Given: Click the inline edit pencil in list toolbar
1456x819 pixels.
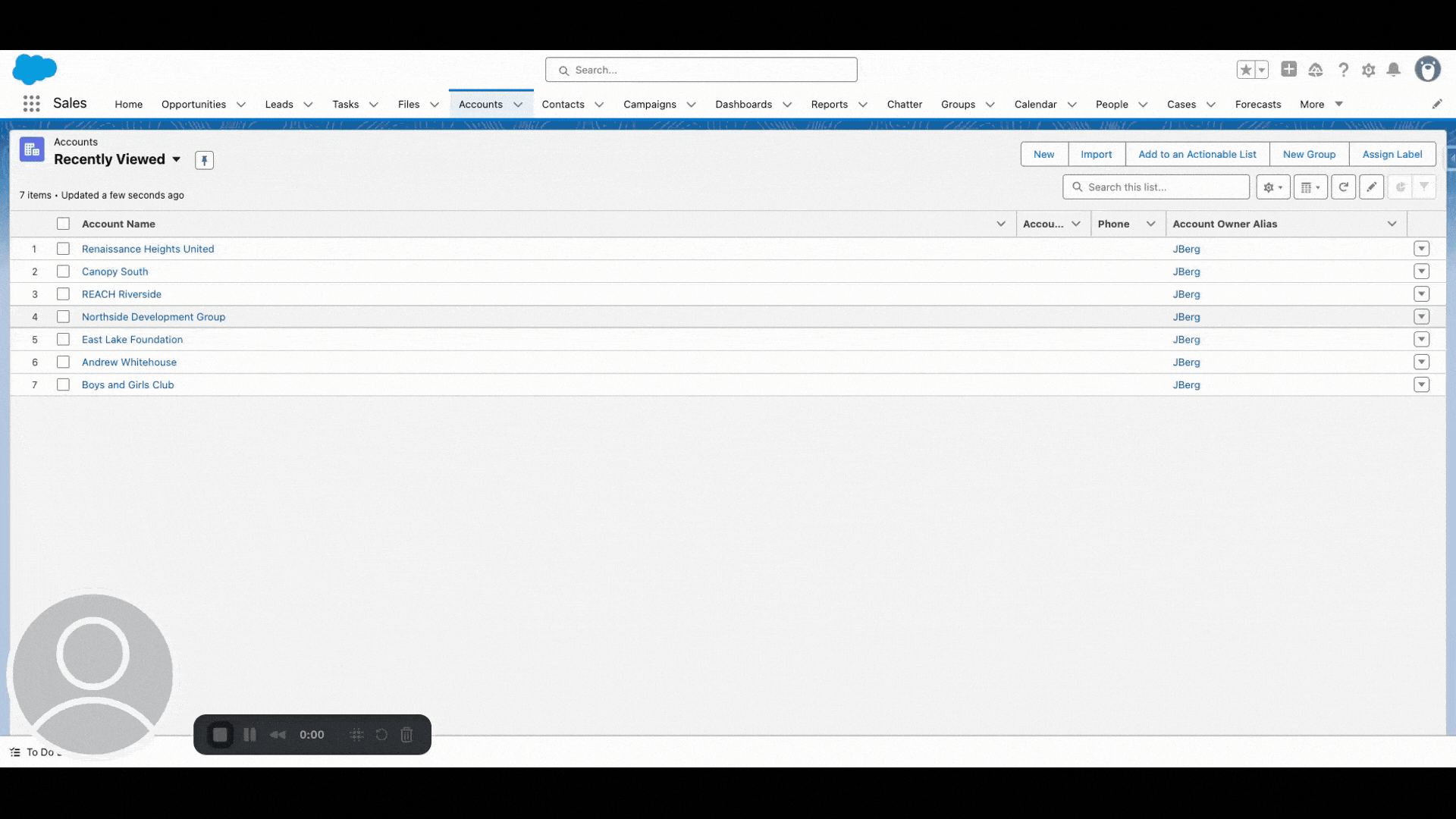Looking at the screenshot, I should pyautogui.click(x=1371, y=187).
